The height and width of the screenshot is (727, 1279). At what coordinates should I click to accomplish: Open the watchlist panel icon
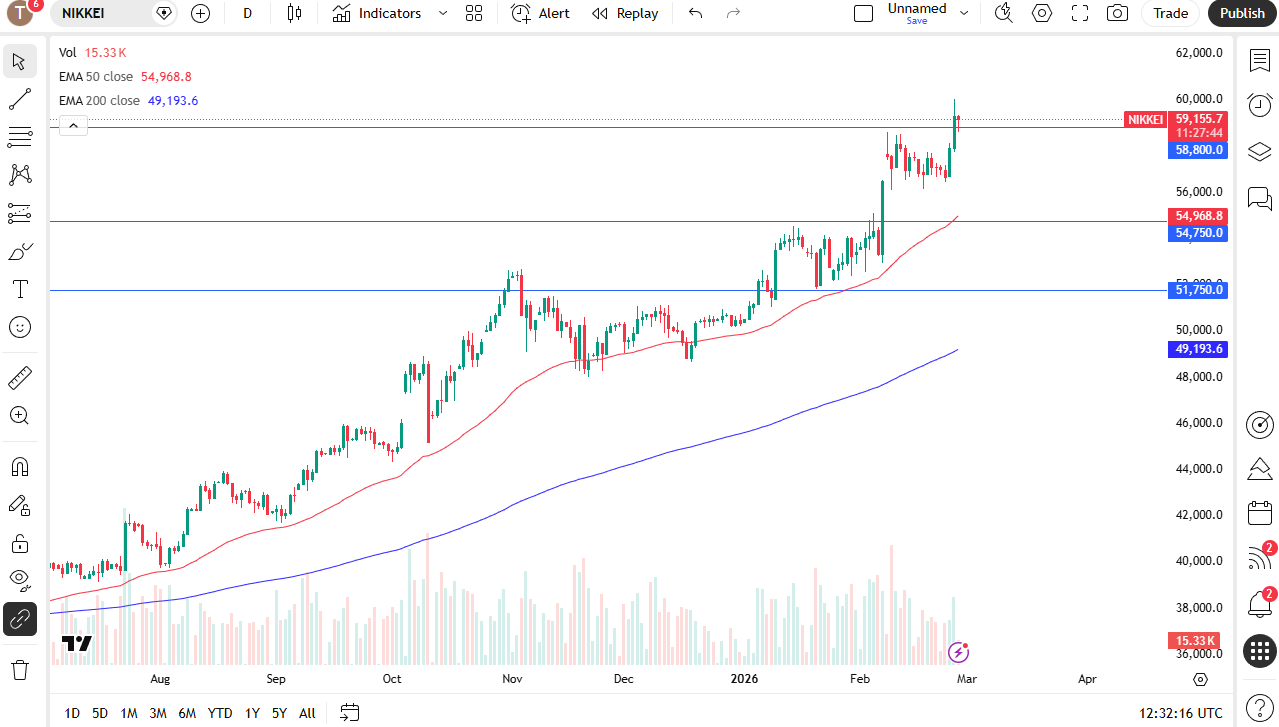(1259, 60)
